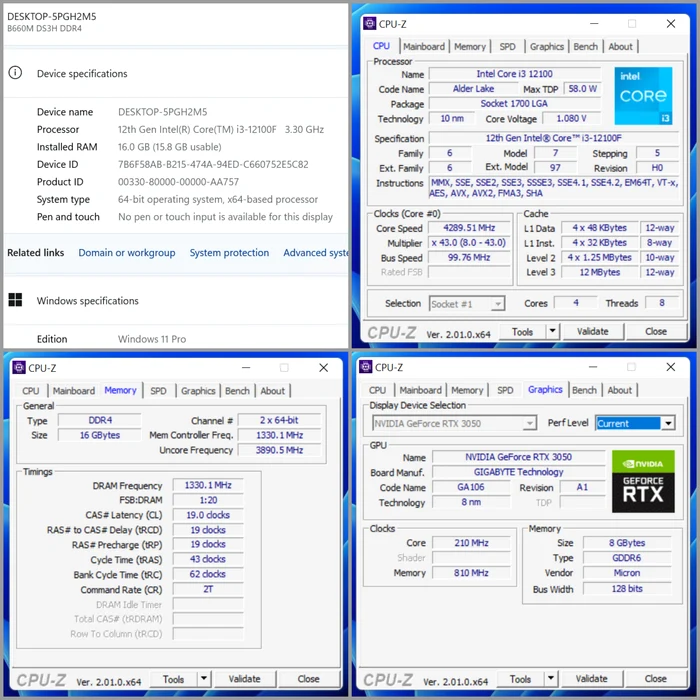Click the Tools dropdown arrow in the CPU tab window

tap(552, 332)
